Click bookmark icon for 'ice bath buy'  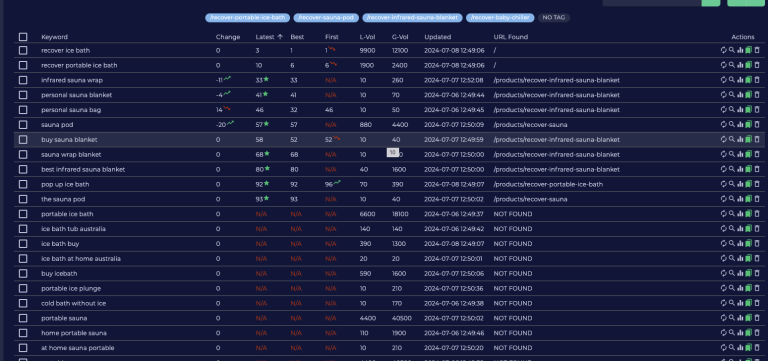click(748, 243)
